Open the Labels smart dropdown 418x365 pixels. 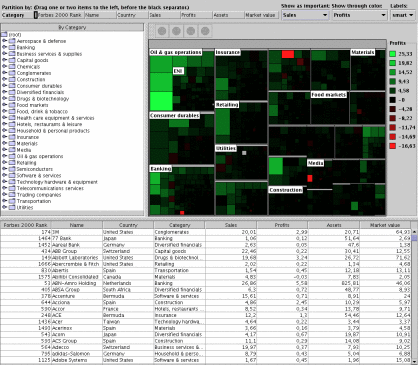402,15
